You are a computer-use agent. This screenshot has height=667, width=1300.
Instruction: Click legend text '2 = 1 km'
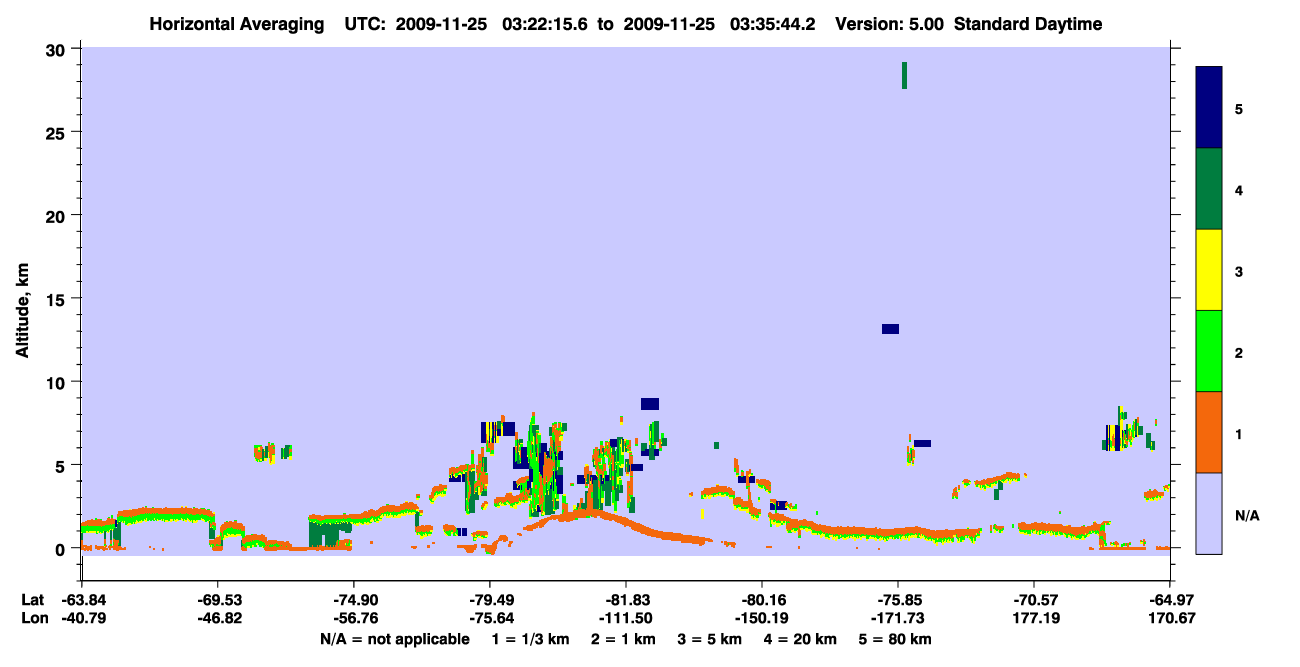pos(624,639)
